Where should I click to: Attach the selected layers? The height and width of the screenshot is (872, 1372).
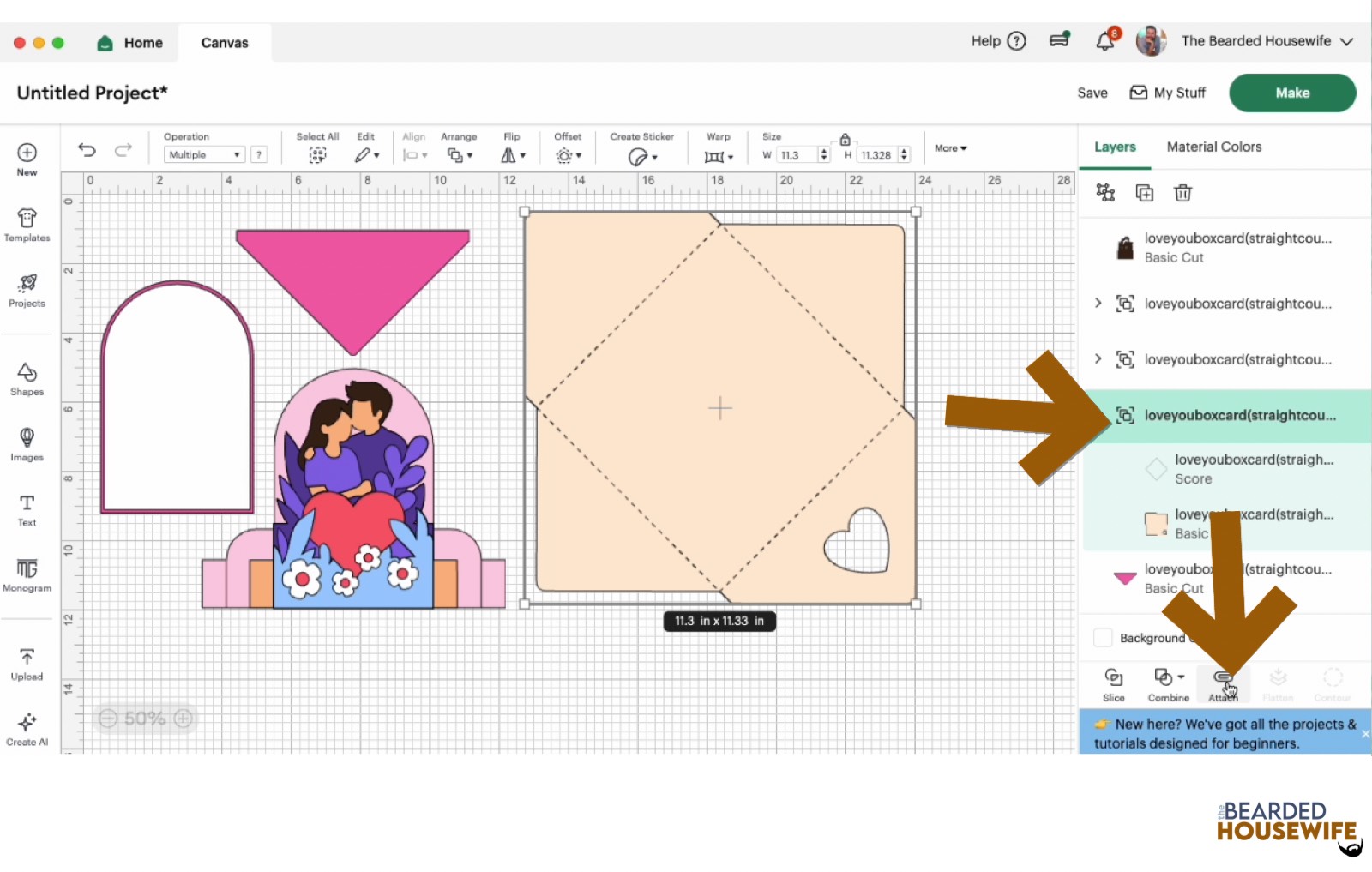(x=1223, y=682)
